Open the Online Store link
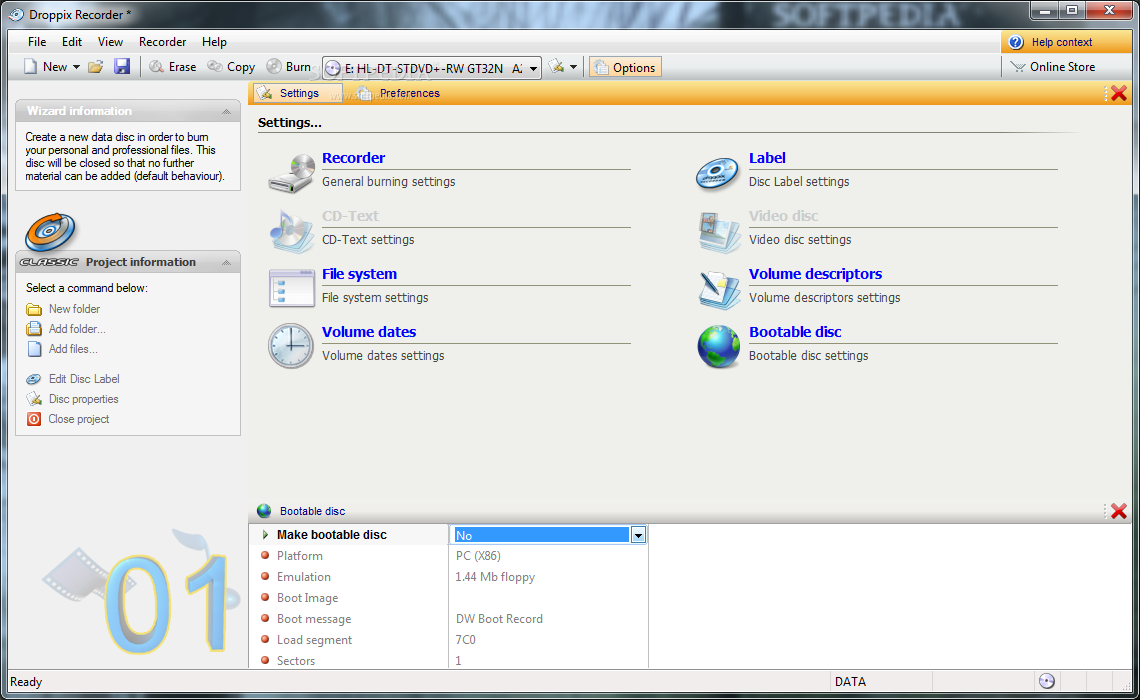Image resolution: width=1140 pixels, height=700 pixels. click(x=1052, y=67)
